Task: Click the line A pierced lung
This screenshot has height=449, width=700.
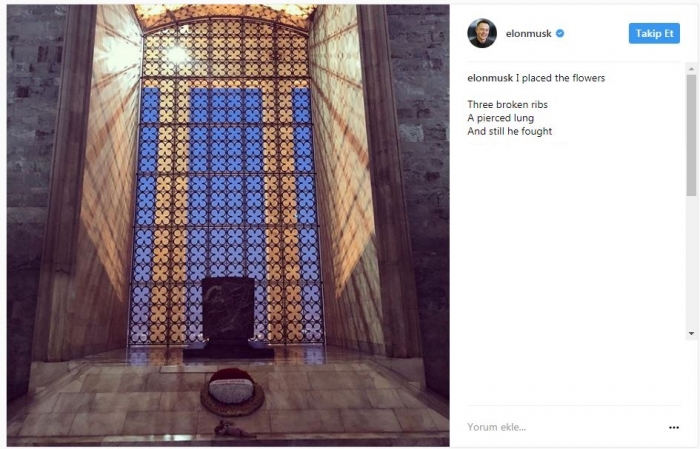Action: click(500, 118)
